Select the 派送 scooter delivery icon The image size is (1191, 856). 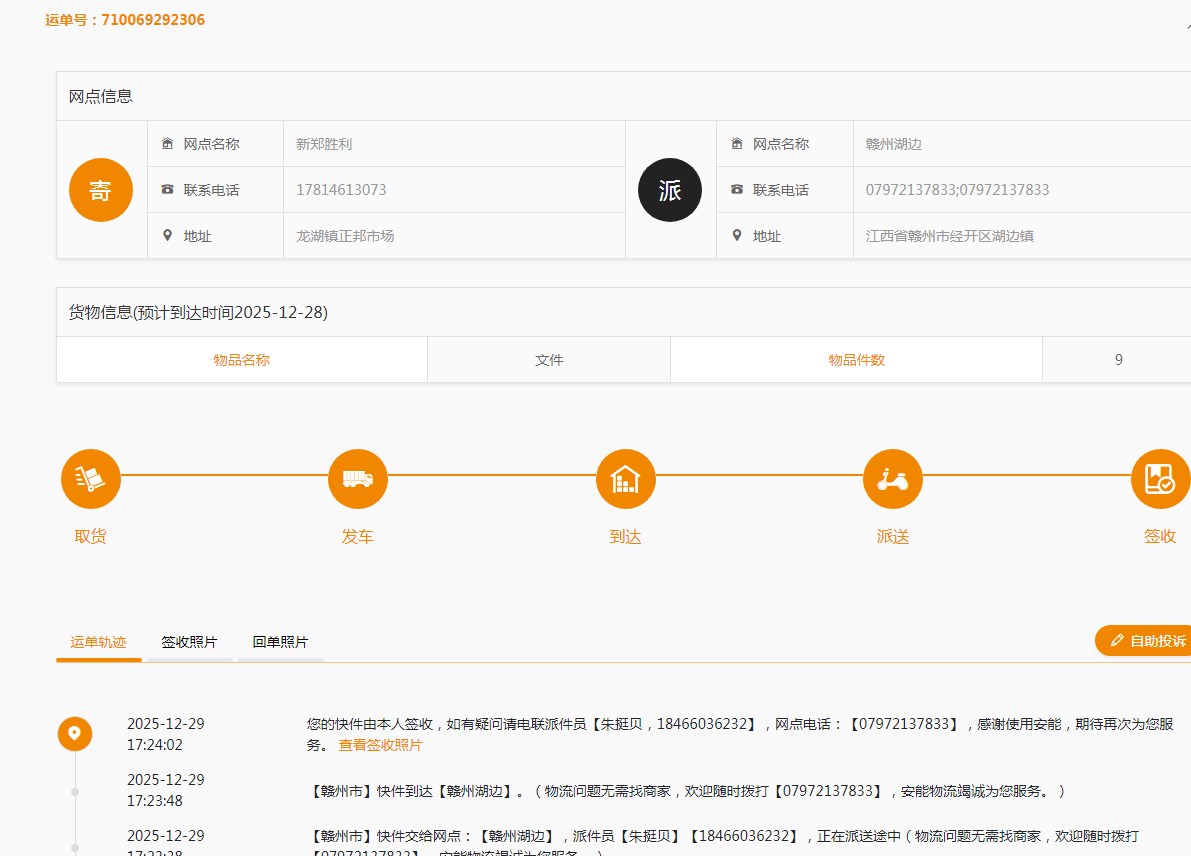893,479
